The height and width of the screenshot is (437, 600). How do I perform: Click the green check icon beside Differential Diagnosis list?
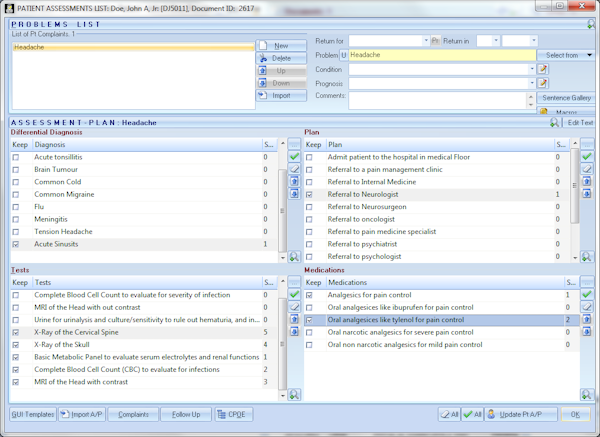pyautogui.click(x=294, y=157)
